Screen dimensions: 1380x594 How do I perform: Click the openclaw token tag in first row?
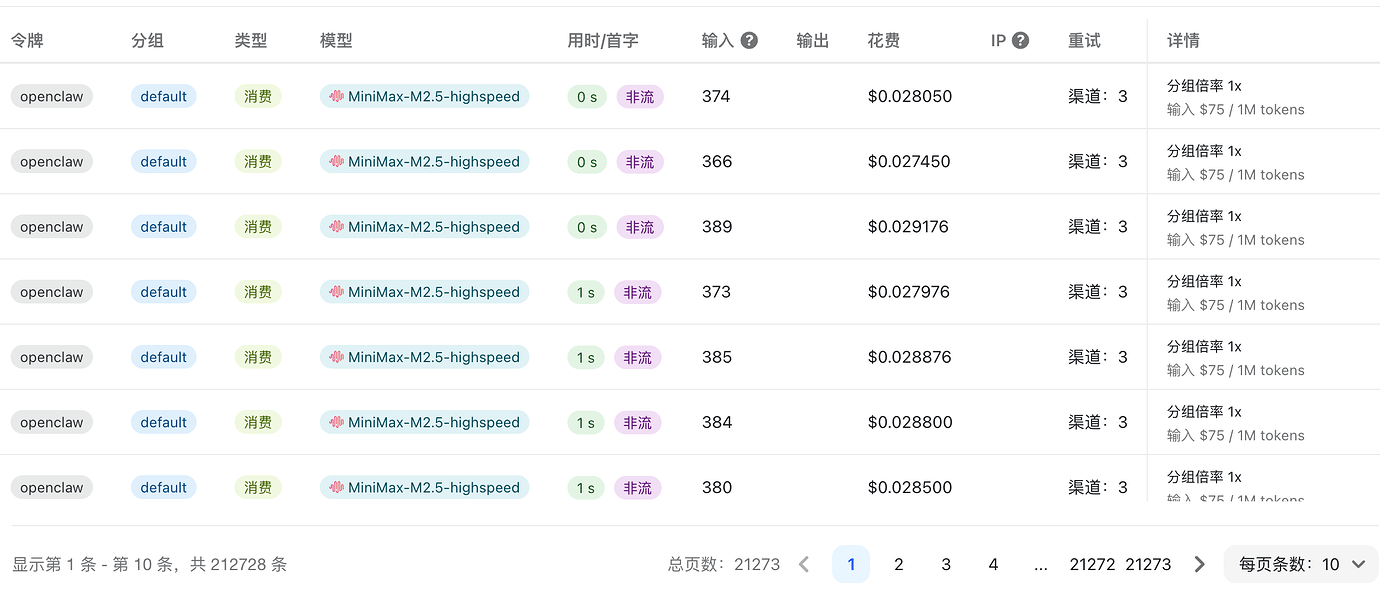(x=52, y=97)
